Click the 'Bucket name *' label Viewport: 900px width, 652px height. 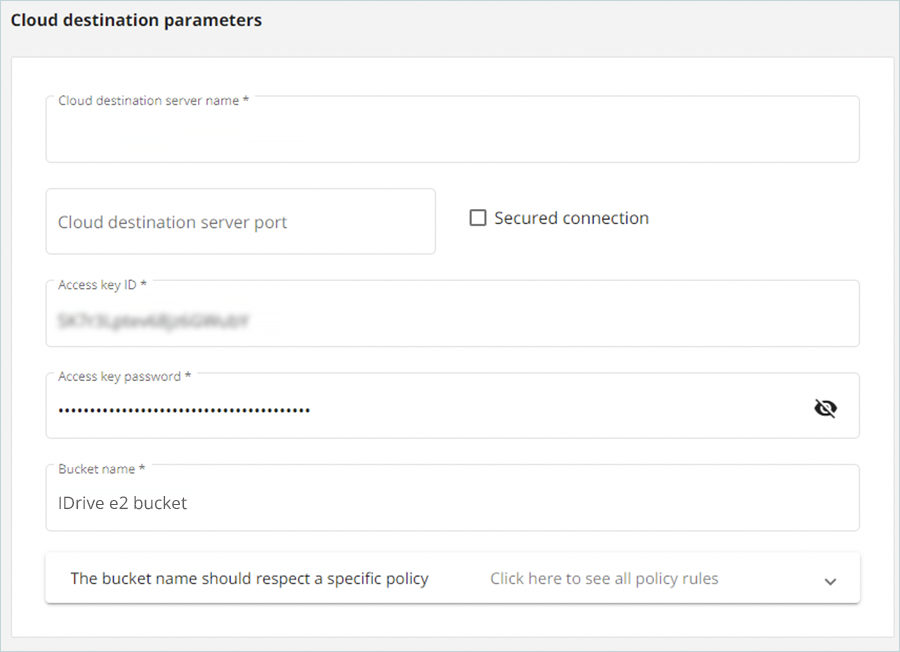click(101, 469)
